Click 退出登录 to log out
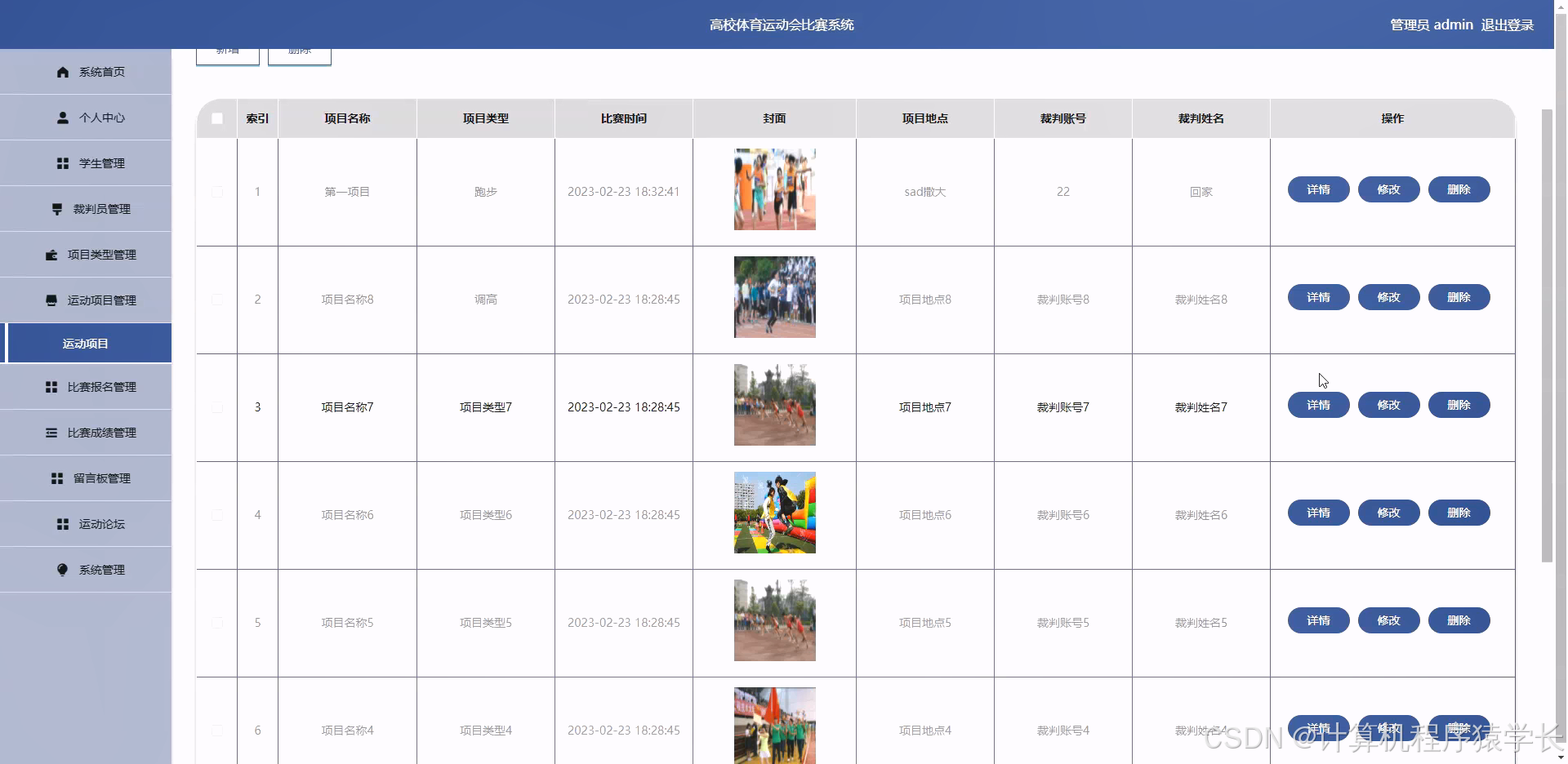 [1507, 25]
